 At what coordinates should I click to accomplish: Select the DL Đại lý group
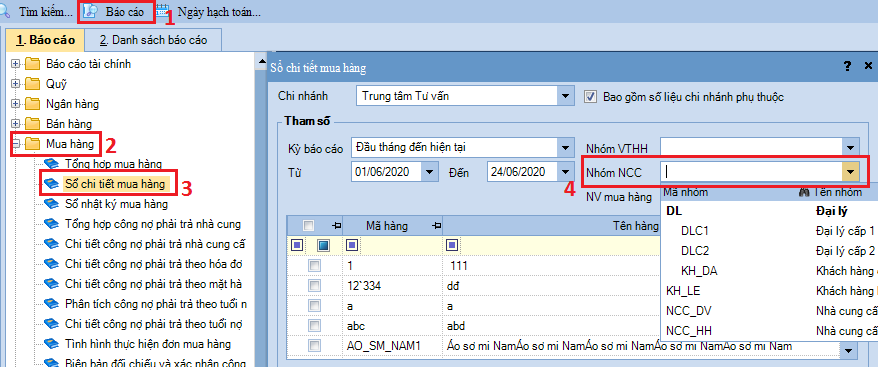(x=770, y=212)
